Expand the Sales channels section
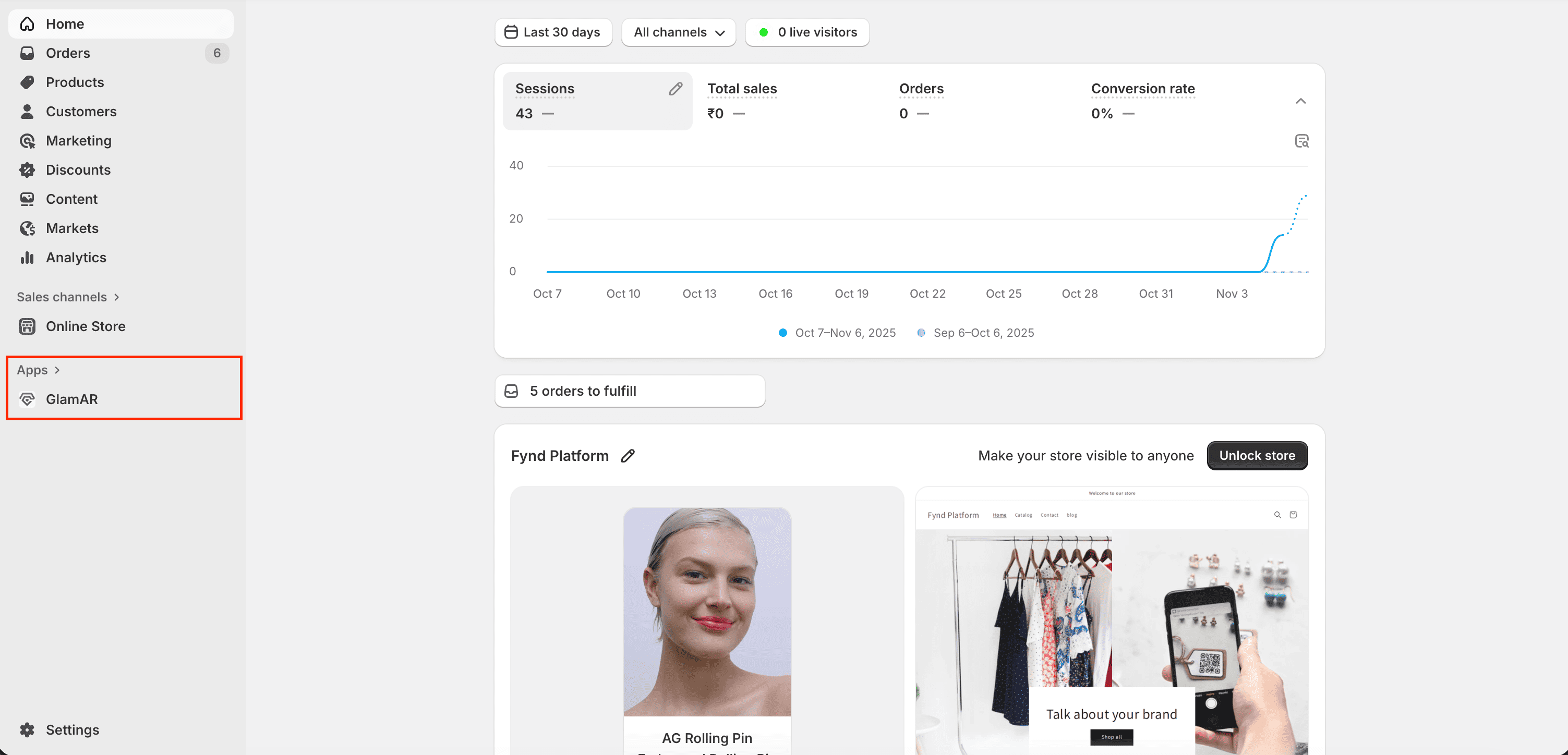The height and width of the screenshot is (755, 1568). [68, 297]
